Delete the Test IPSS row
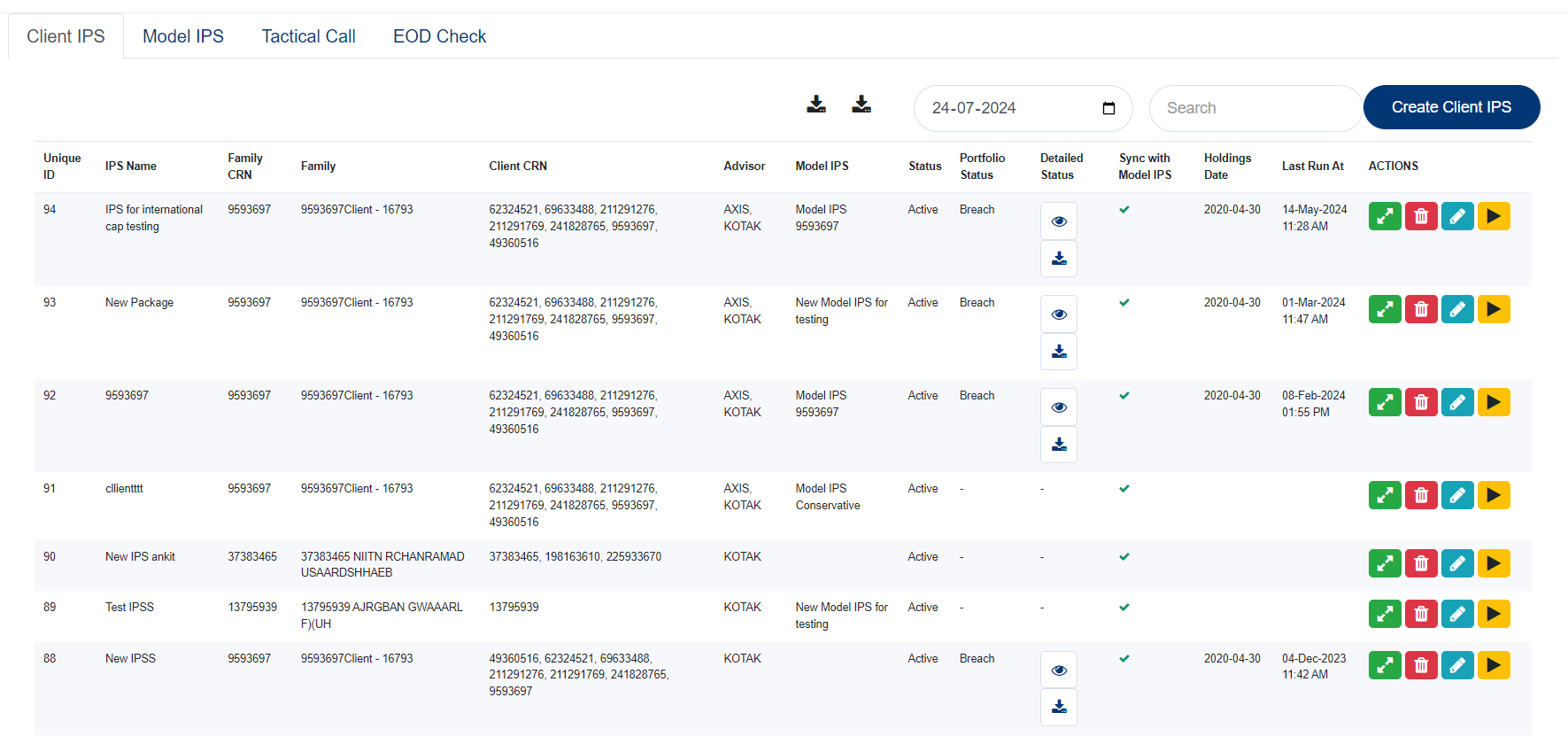 1421,614
